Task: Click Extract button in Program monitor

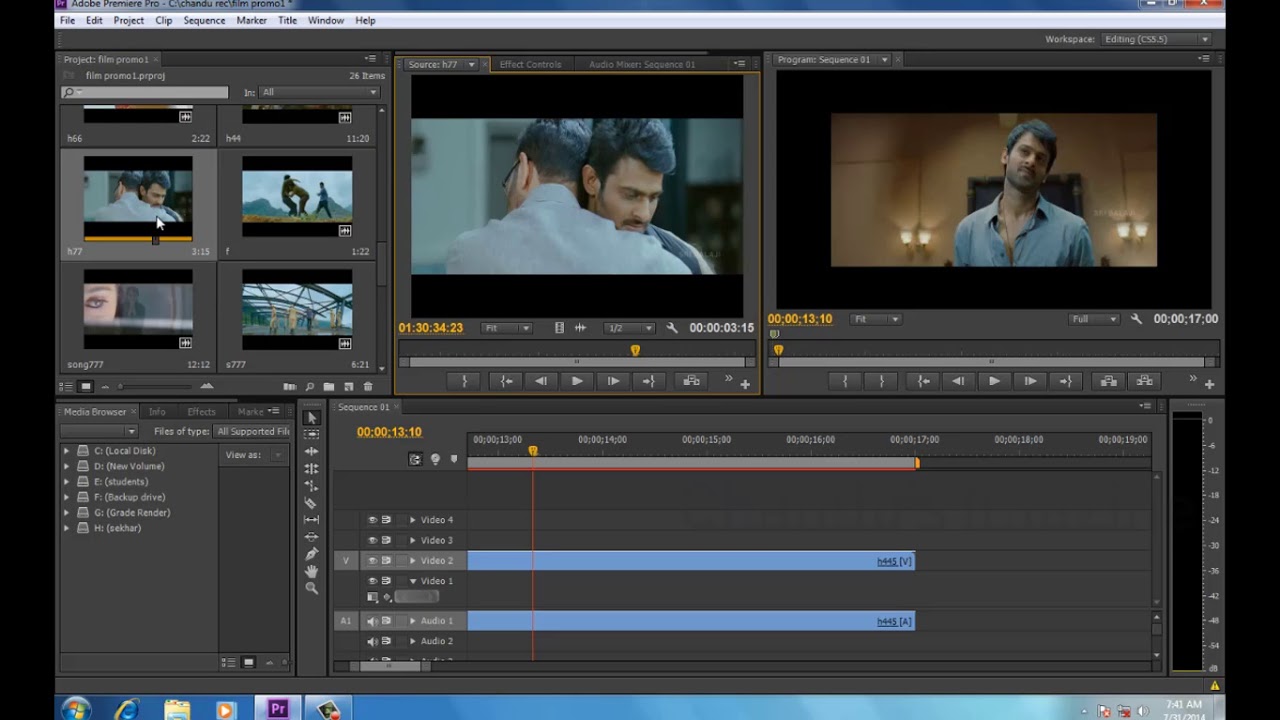Action: click(x=1144, y=381)
